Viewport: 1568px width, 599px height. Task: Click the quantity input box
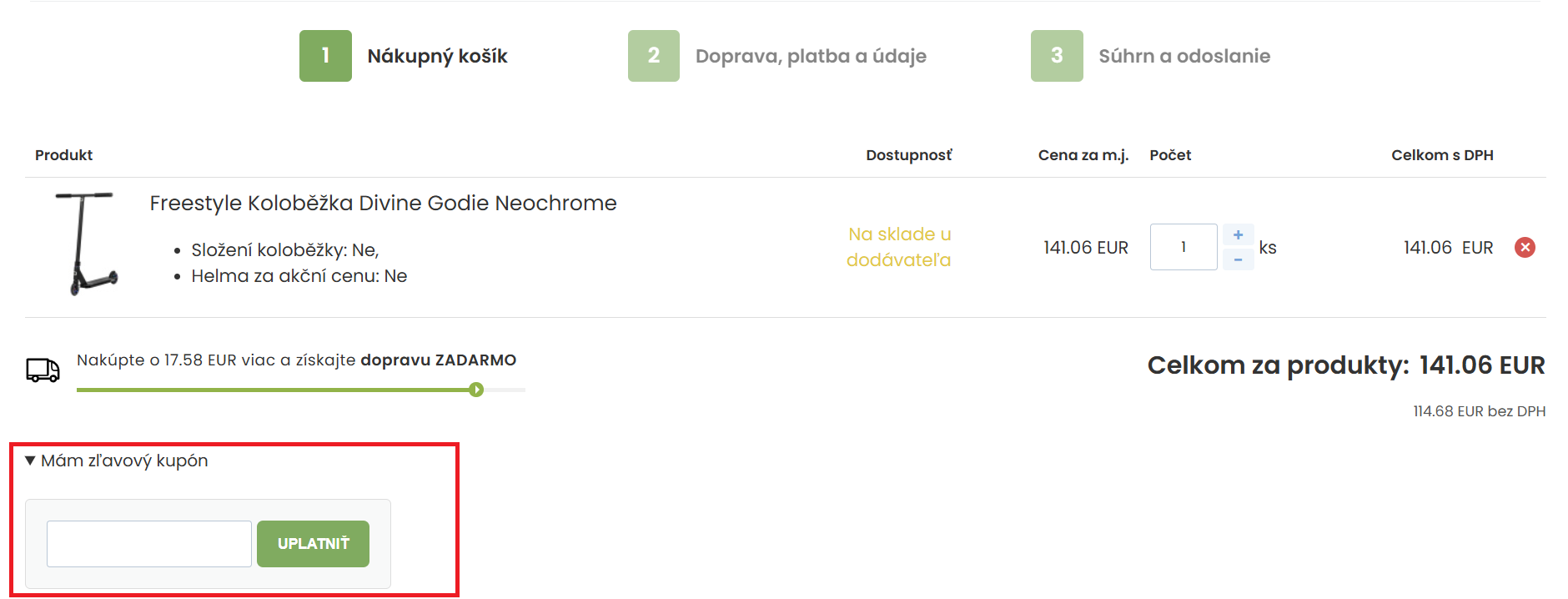1183,247
